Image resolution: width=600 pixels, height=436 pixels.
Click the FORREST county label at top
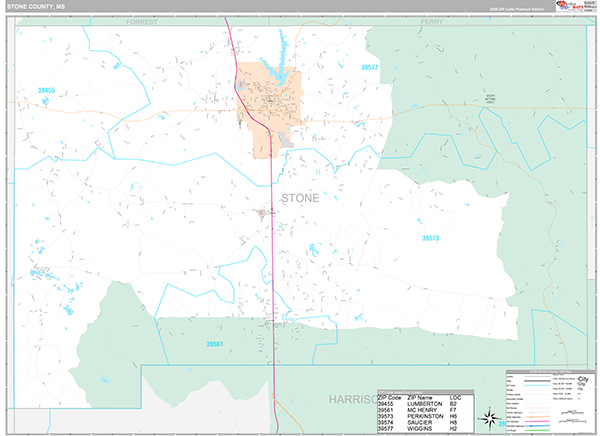[141, 20]
